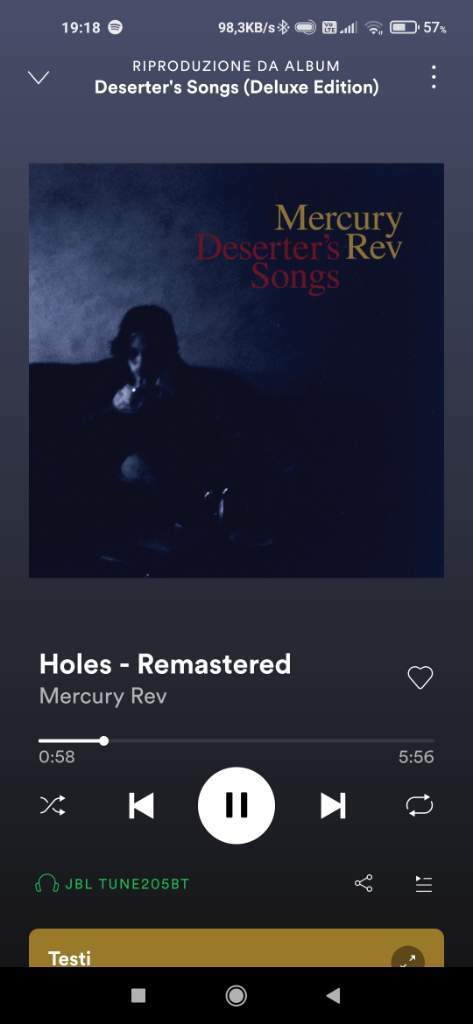Toggle repeat mode
The height and width of the screenshot is (1024, 473).
[419, 805]
